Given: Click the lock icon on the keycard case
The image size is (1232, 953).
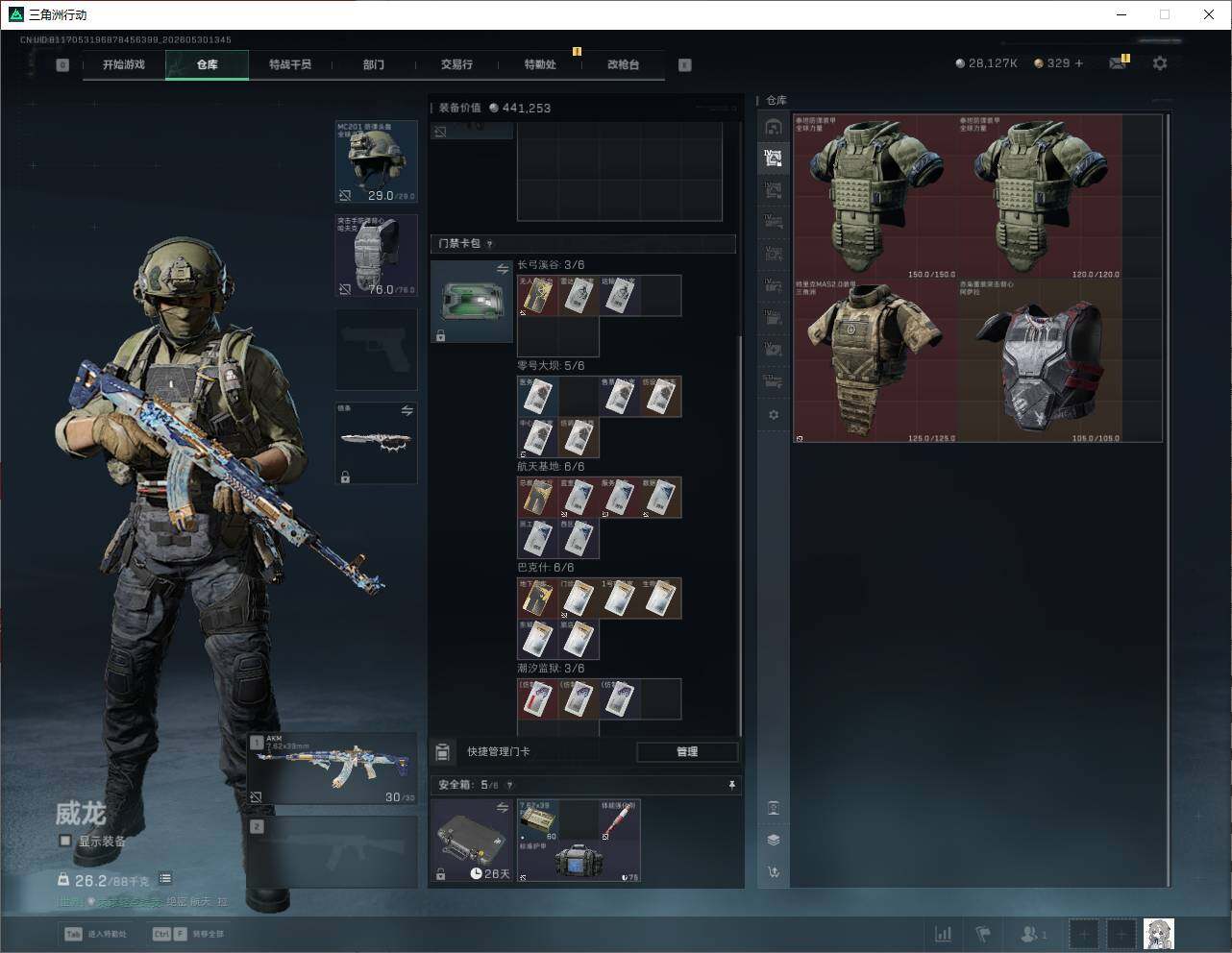Looking at the screenshot, I should [440, 335].
